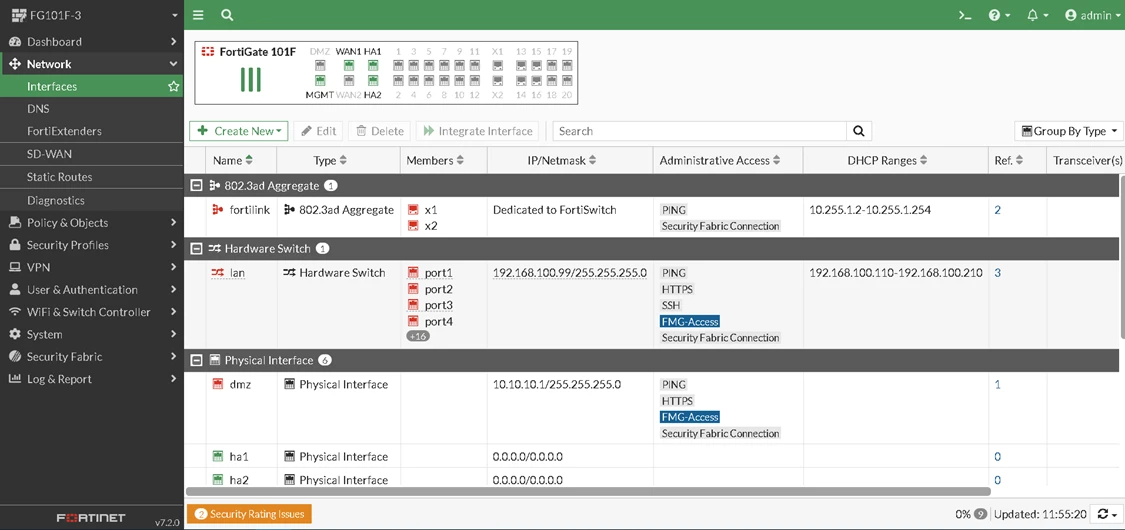This screenshot has width=1125, height=530.
Task: Click the WAN1 port in faceplate
Action: [x=349, y=65]
